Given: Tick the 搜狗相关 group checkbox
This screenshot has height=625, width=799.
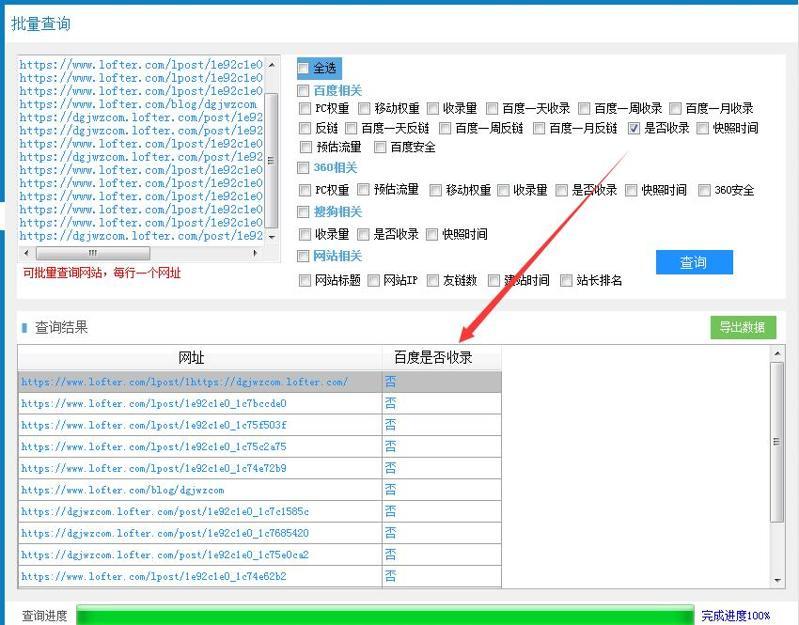Looking at the screenshot, I should tap(304, 212).
